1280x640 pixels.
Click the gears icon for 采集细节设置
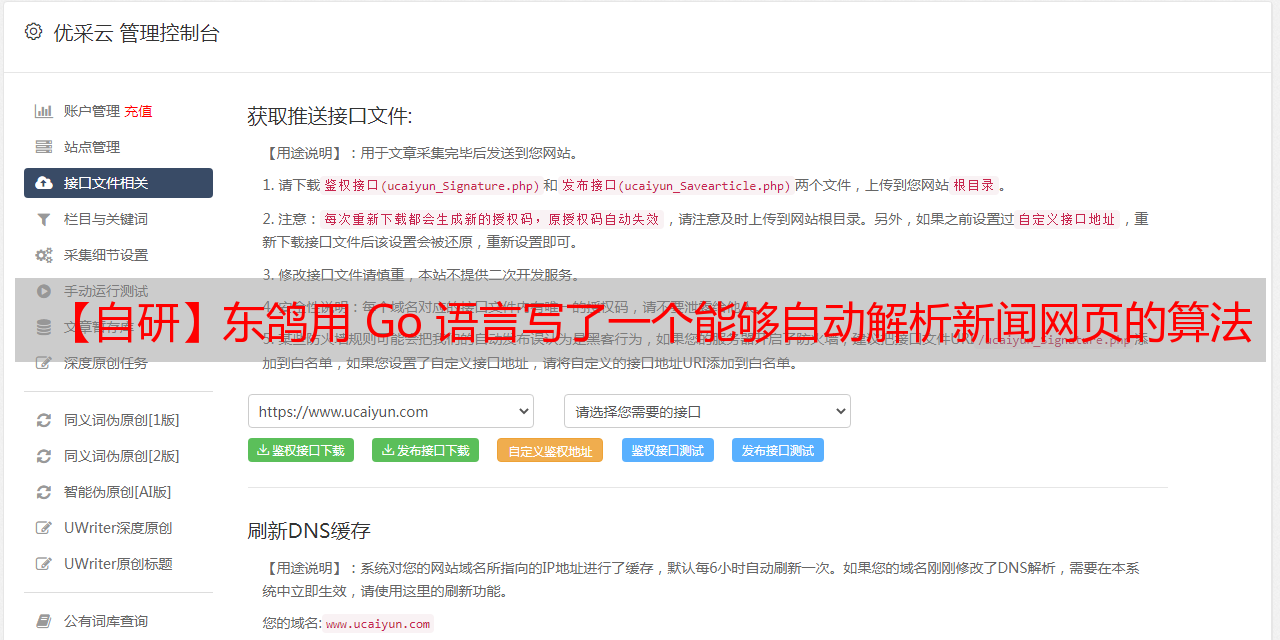pyautogui.click(x=44, y=255)
